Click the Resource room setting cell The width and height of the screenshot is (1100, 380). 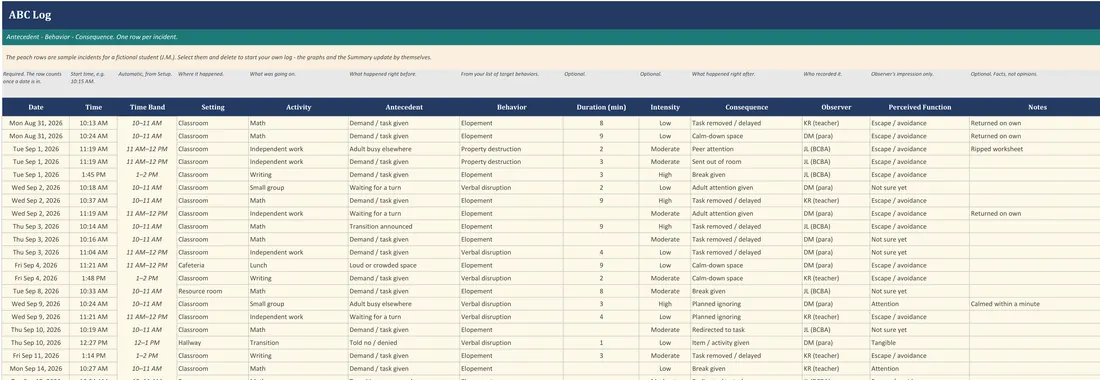click(x=213, y=291)
